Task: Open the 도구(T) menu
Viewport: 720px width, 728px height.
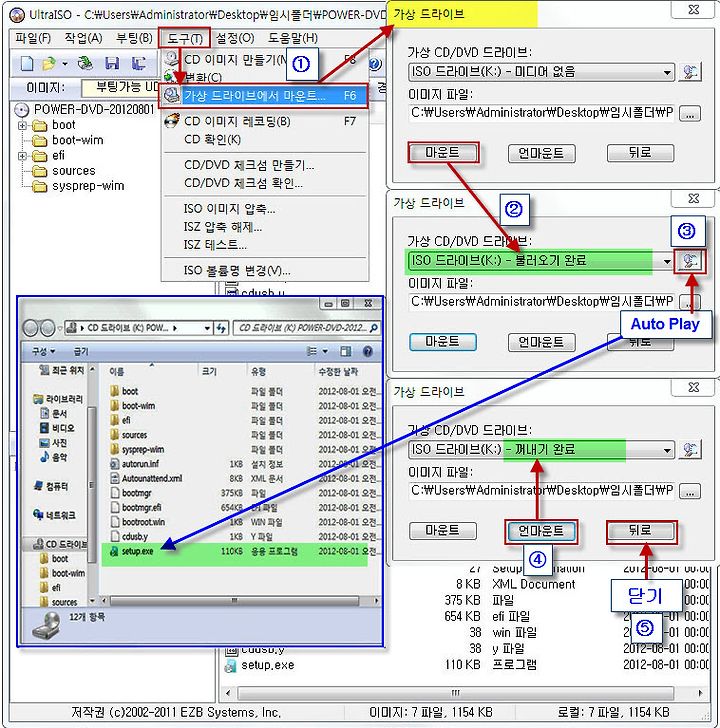Action: tap(185, 39)
